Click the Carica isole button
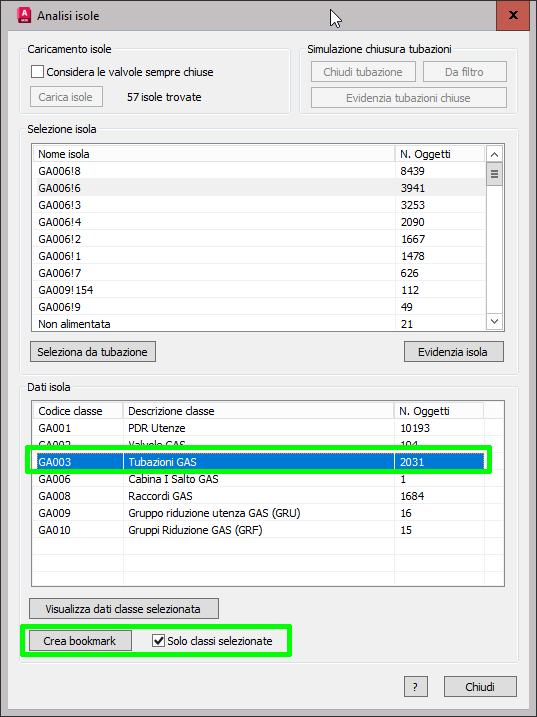The image size is (537, 717). pyautogui.click(x=66, y=97)
